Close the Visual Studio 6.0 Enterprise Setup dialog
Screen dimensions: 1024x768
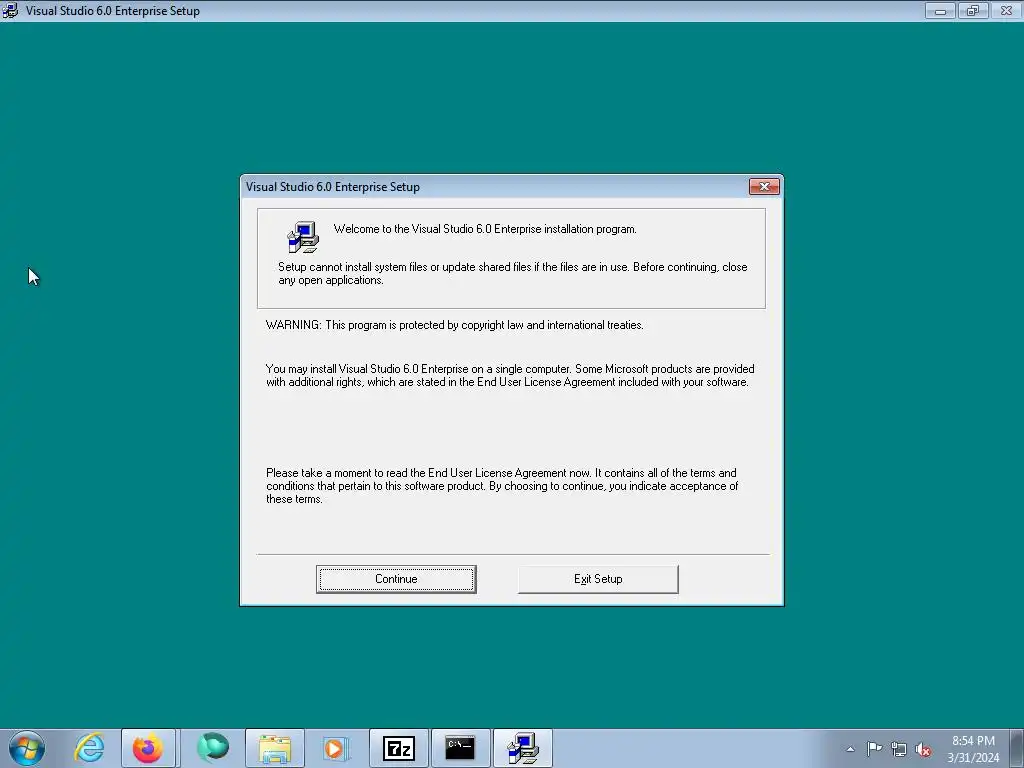click(x=764, y=187)
